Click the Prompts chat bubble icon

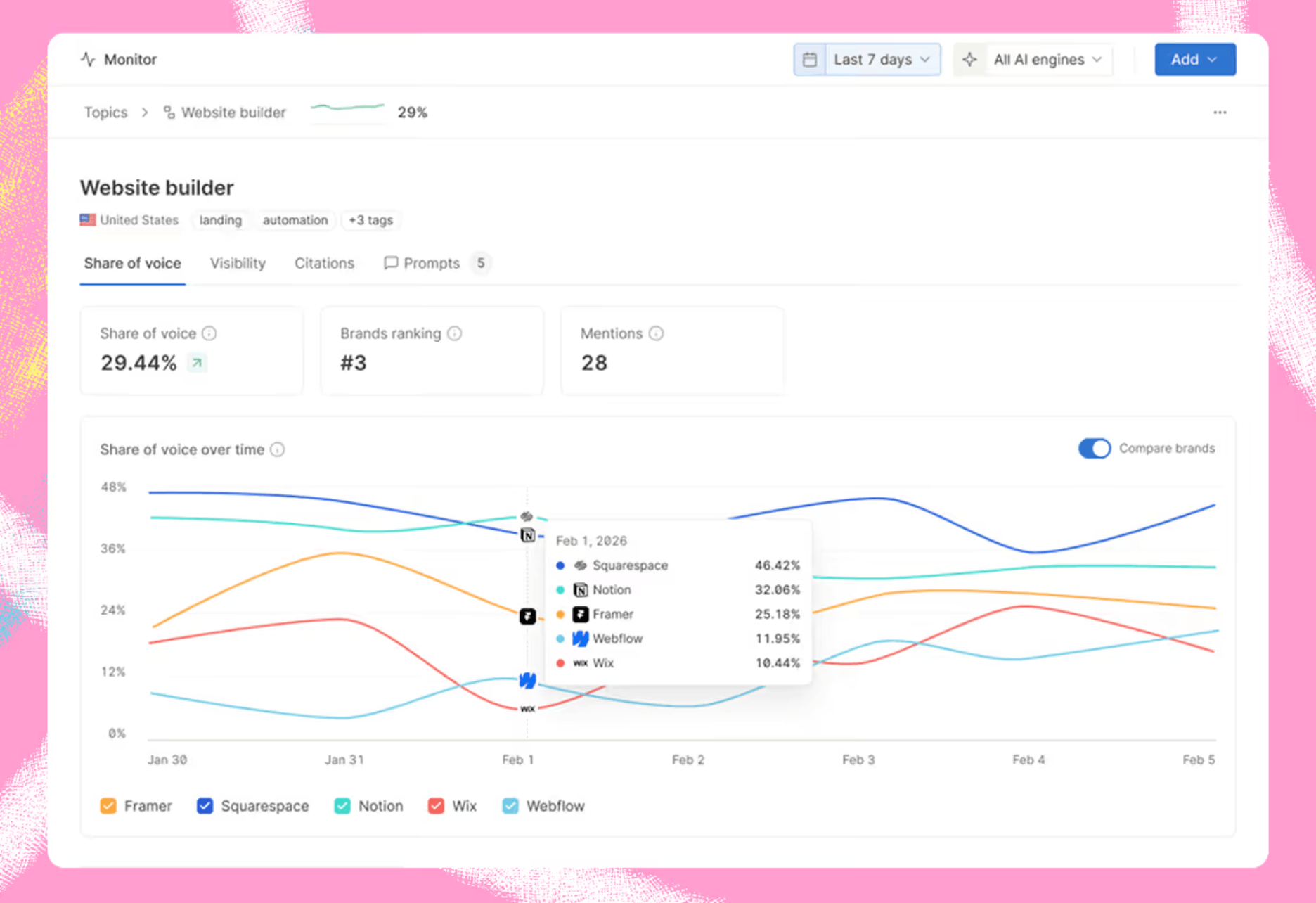point(391,263)
